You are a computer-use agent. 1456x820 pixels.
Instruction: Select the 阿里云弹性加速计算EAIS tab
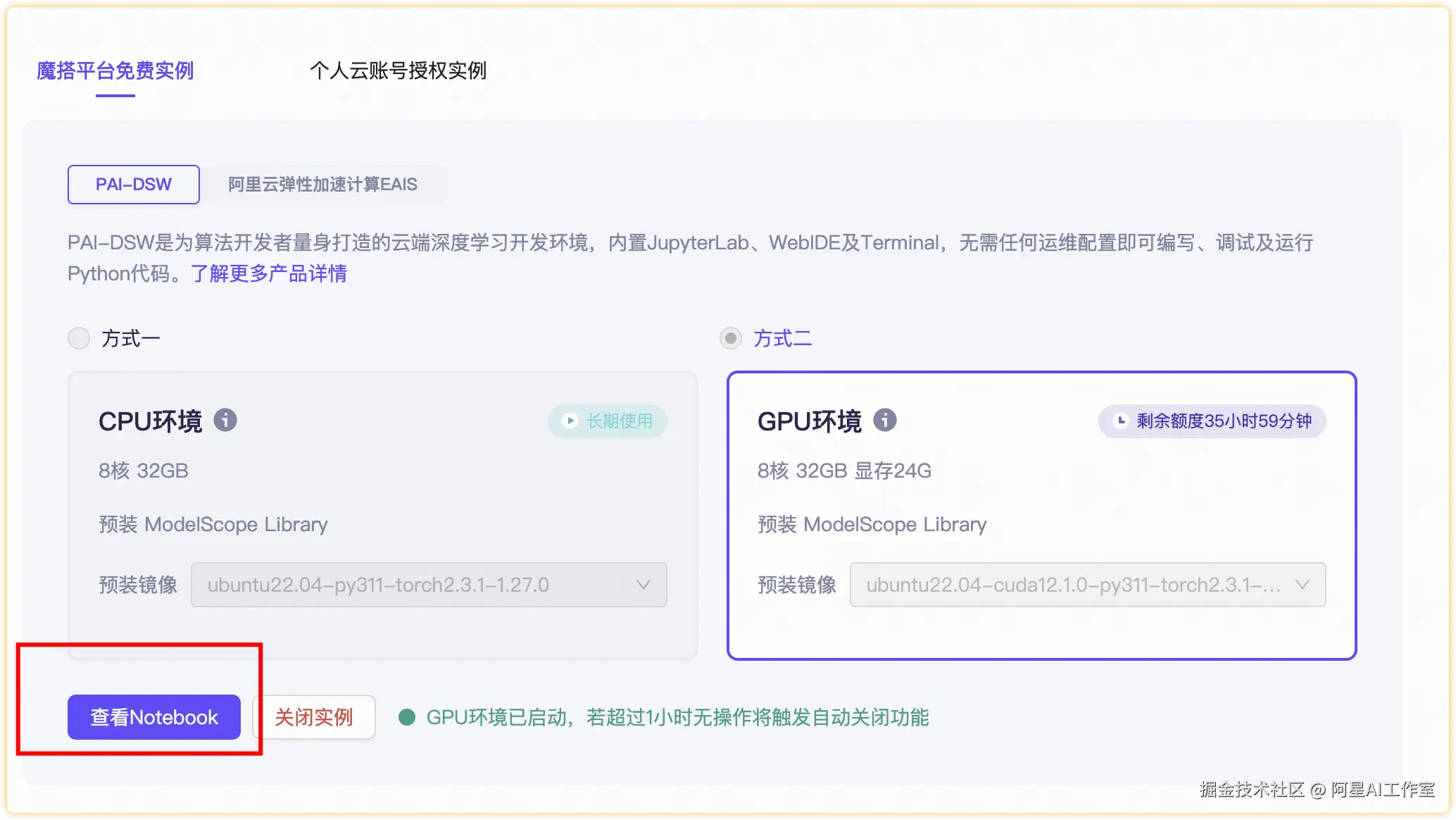click(322, 185)
